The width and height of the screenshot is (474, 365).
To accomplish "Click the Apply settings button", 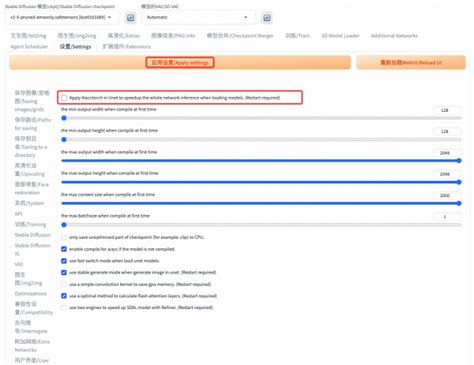I will point(180,63).
